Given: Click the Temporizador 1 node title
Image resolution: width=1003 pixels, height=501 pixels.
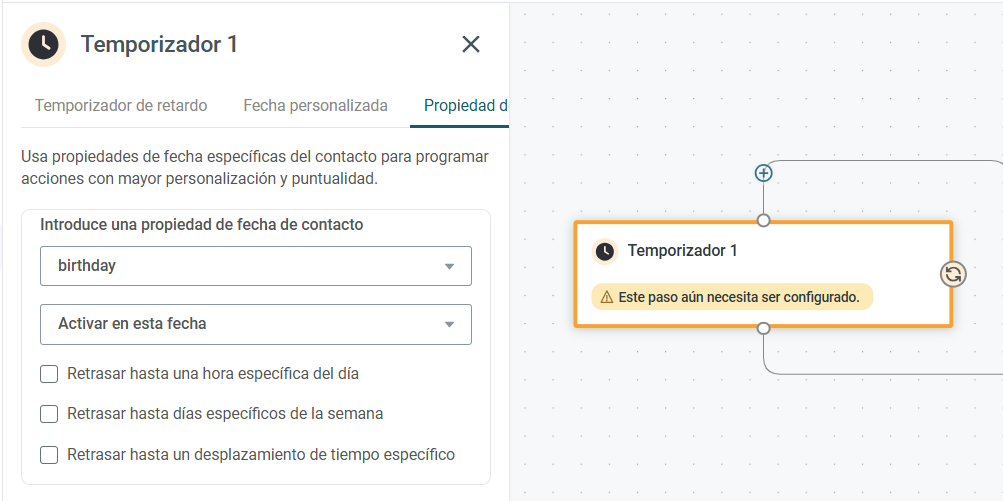Looking at the screenshot, I should pos(683,250).
